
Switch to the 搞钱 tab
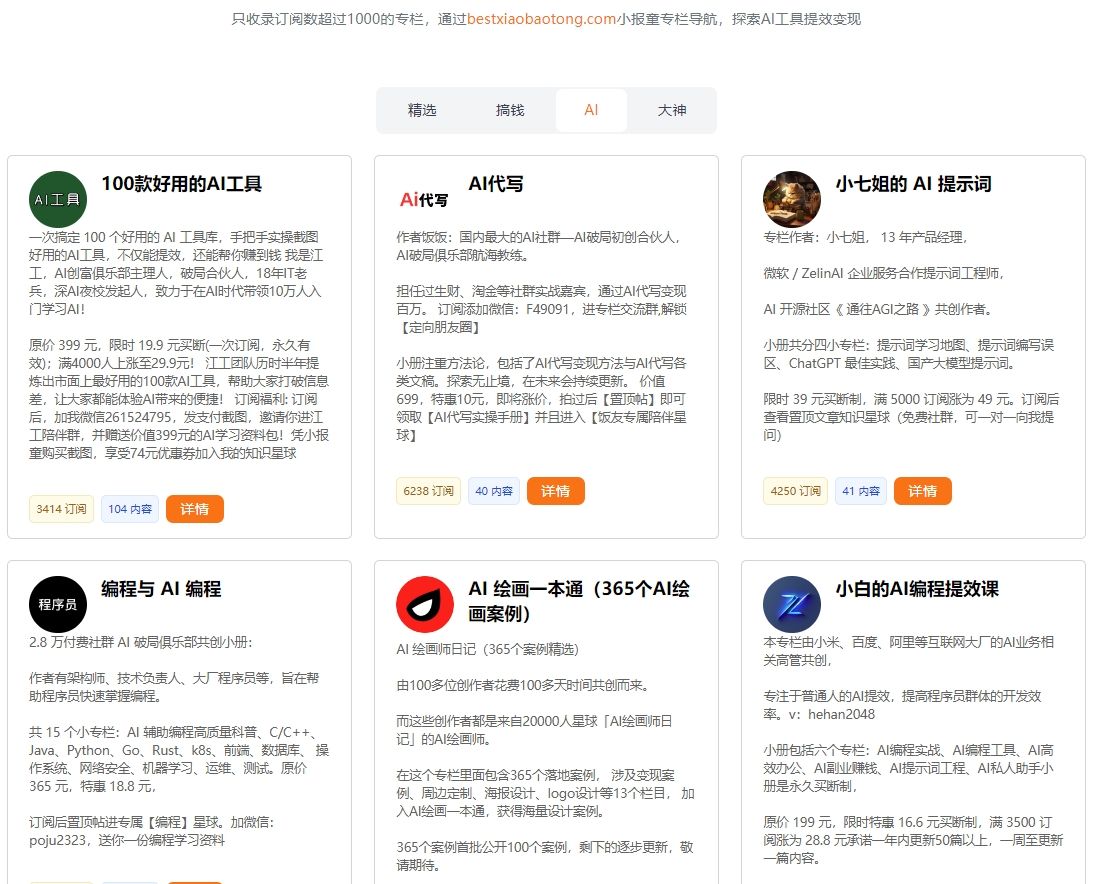pos(508,110)
